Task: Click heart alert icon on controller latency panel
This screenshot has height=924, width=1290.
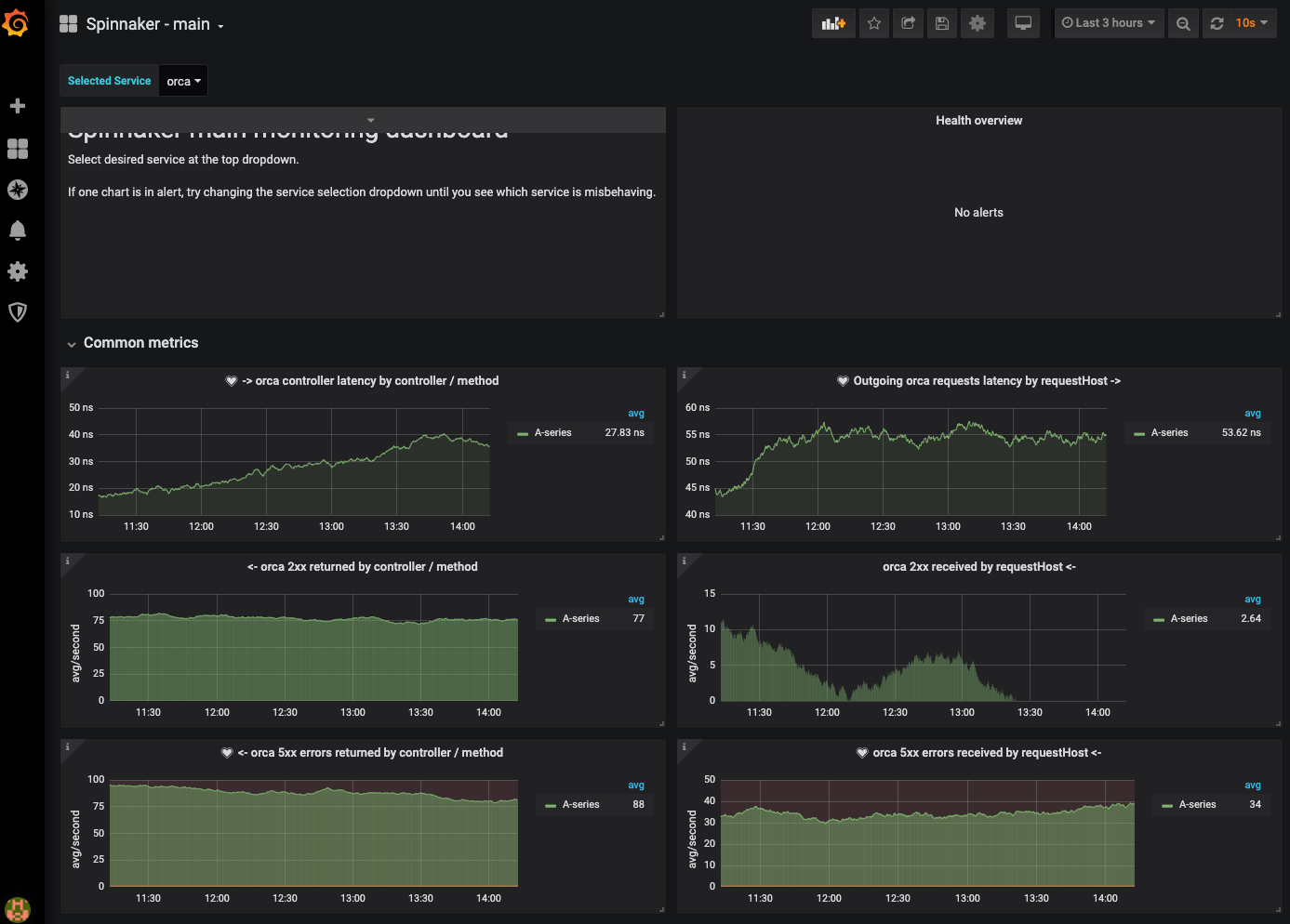Action: pyautogui.click(x=232, y=381)
